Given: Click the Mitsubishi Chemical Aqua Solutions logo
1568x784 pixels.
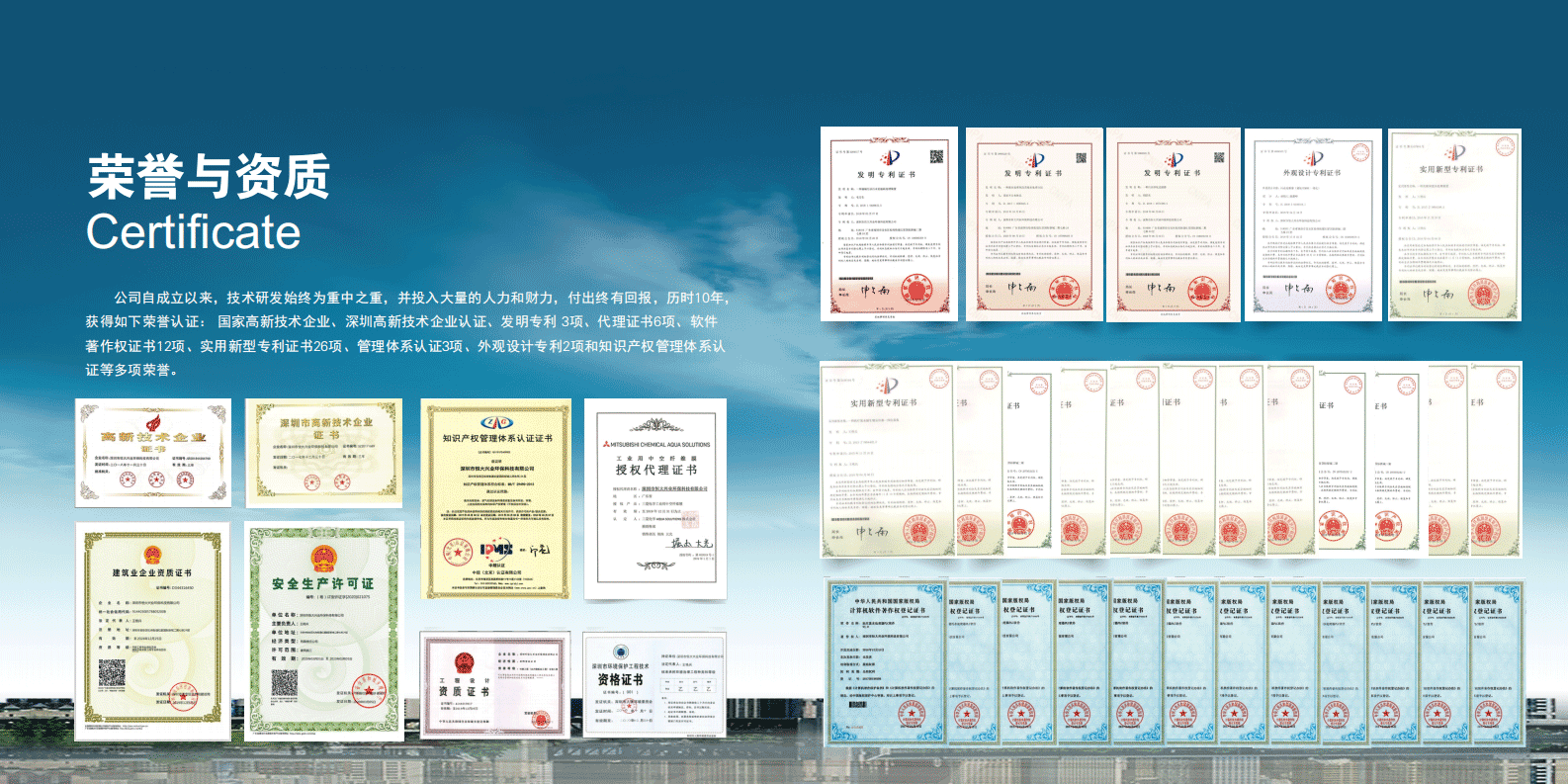Looking at the screenshot, I should pos(654,445).
